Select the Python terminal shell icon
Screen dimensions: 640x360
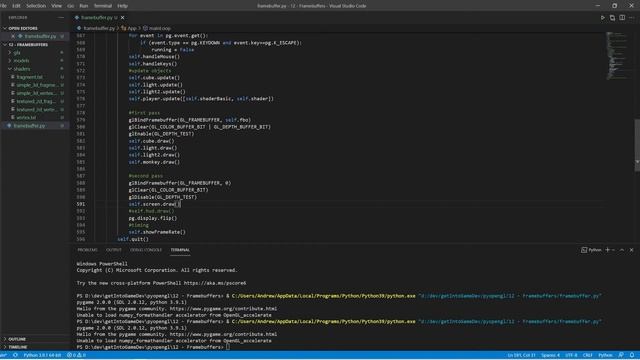[x=584, y=250]
